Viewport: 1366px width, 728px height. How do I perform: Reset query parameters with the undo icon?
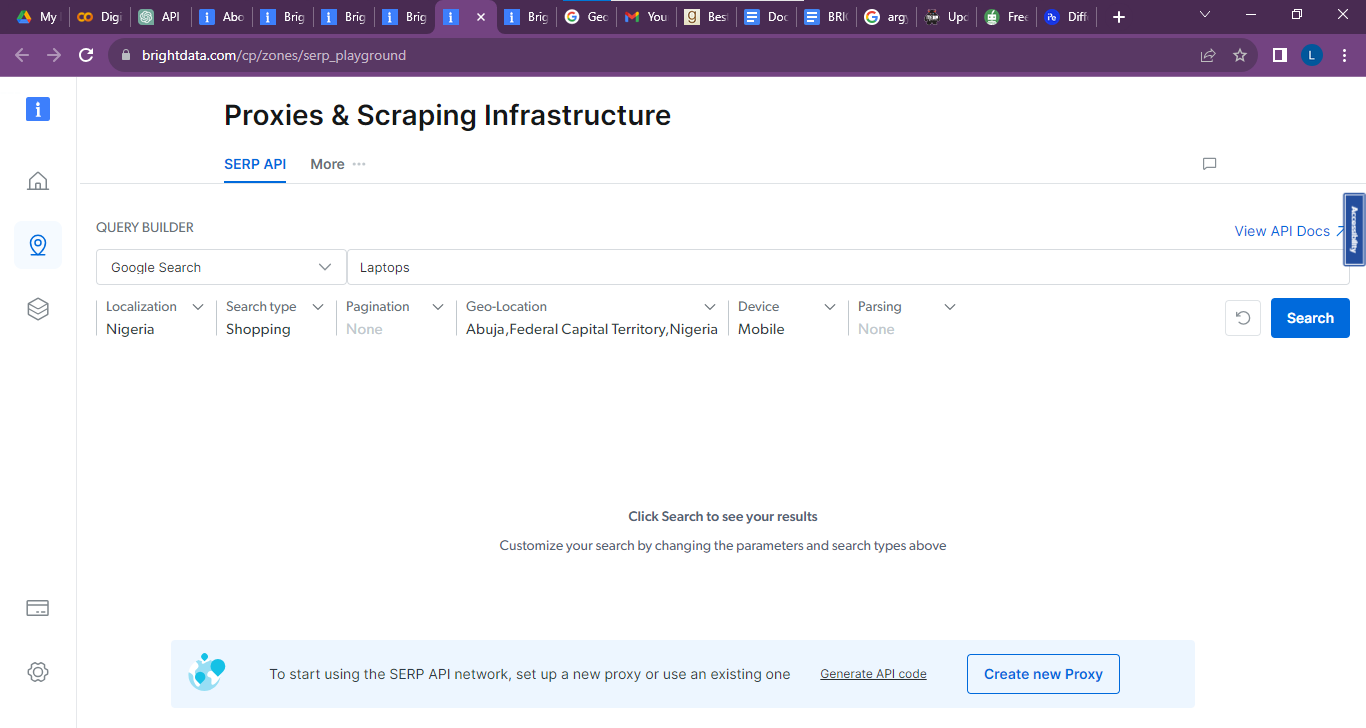(1243, 318)
